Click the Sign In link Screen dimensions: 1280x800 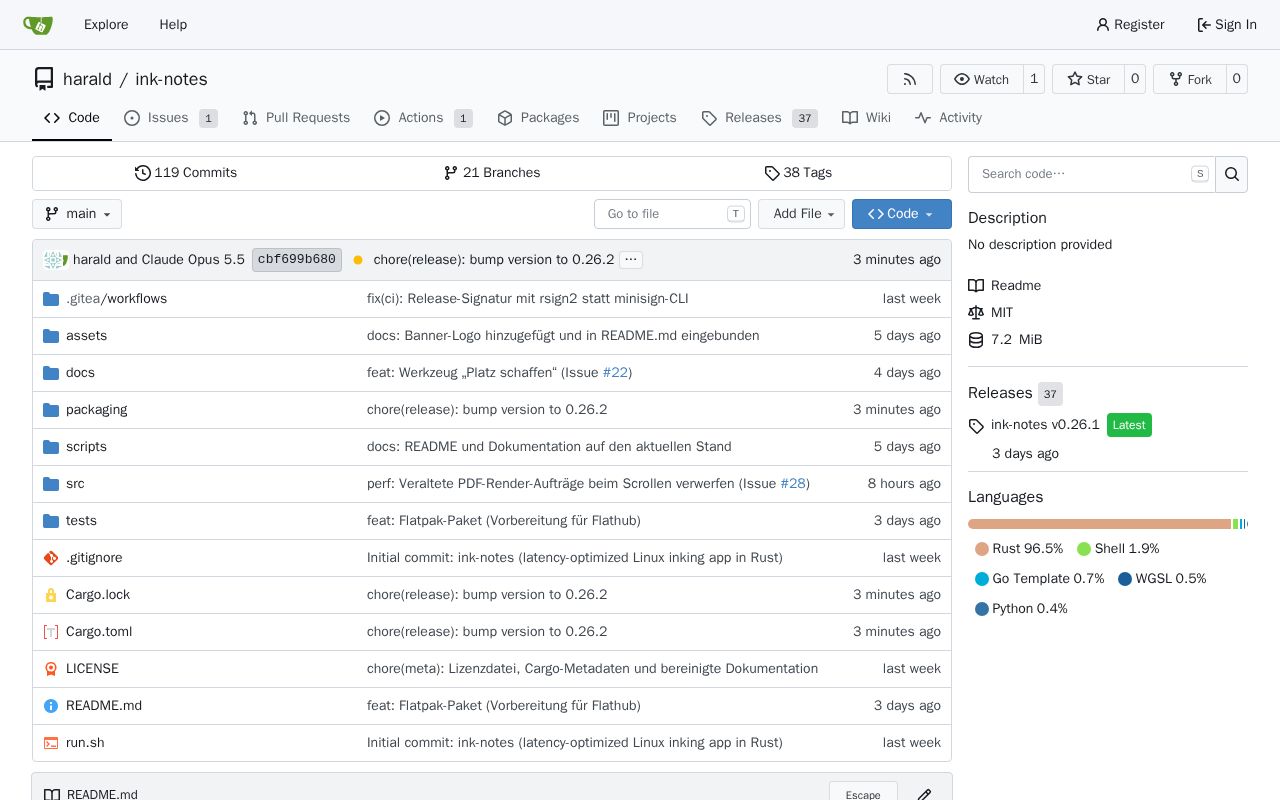pos(1226,25)
